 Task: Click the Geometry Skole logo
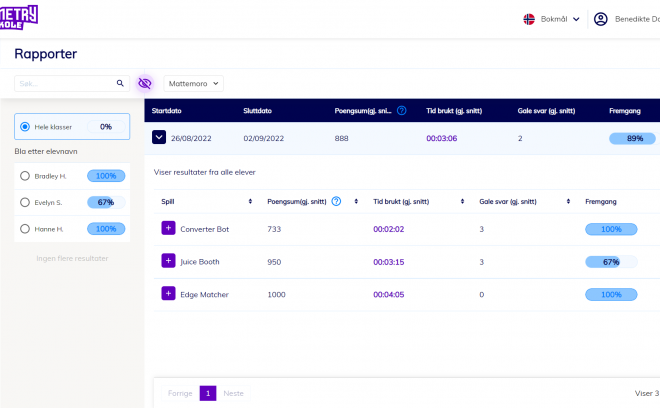[19, 17]
